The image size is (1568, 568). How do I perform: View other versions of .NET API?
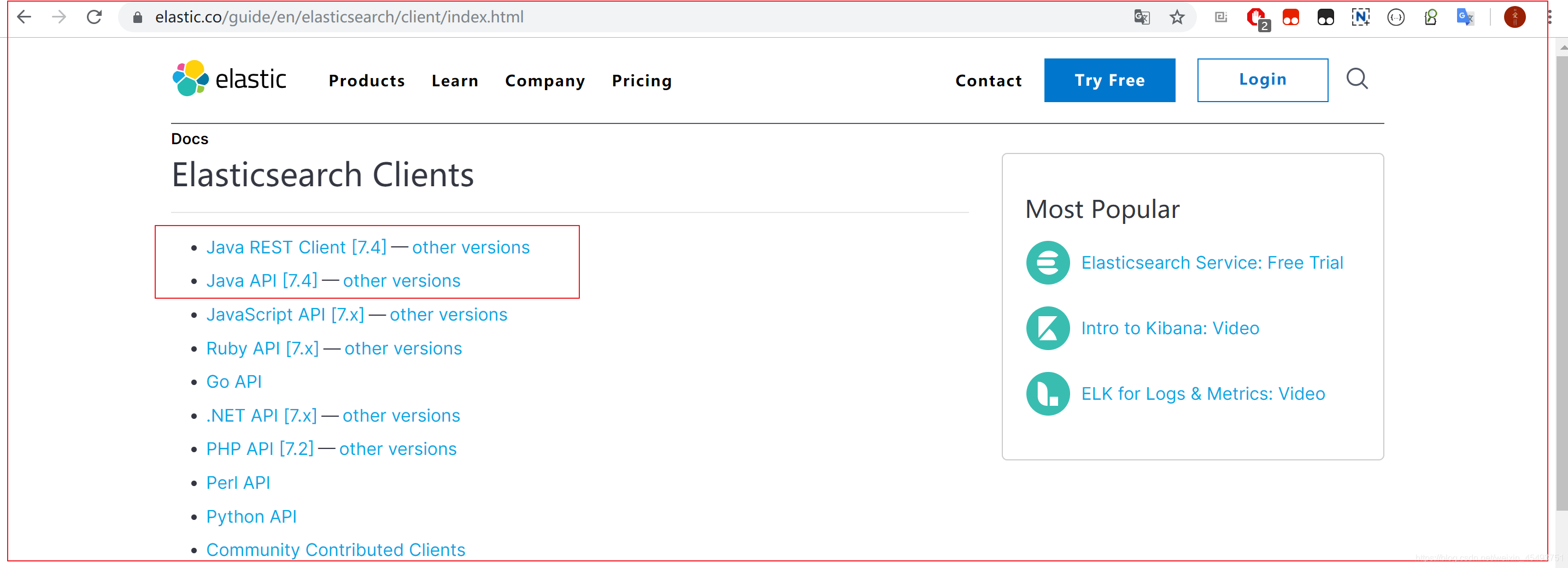coord(401,416)
